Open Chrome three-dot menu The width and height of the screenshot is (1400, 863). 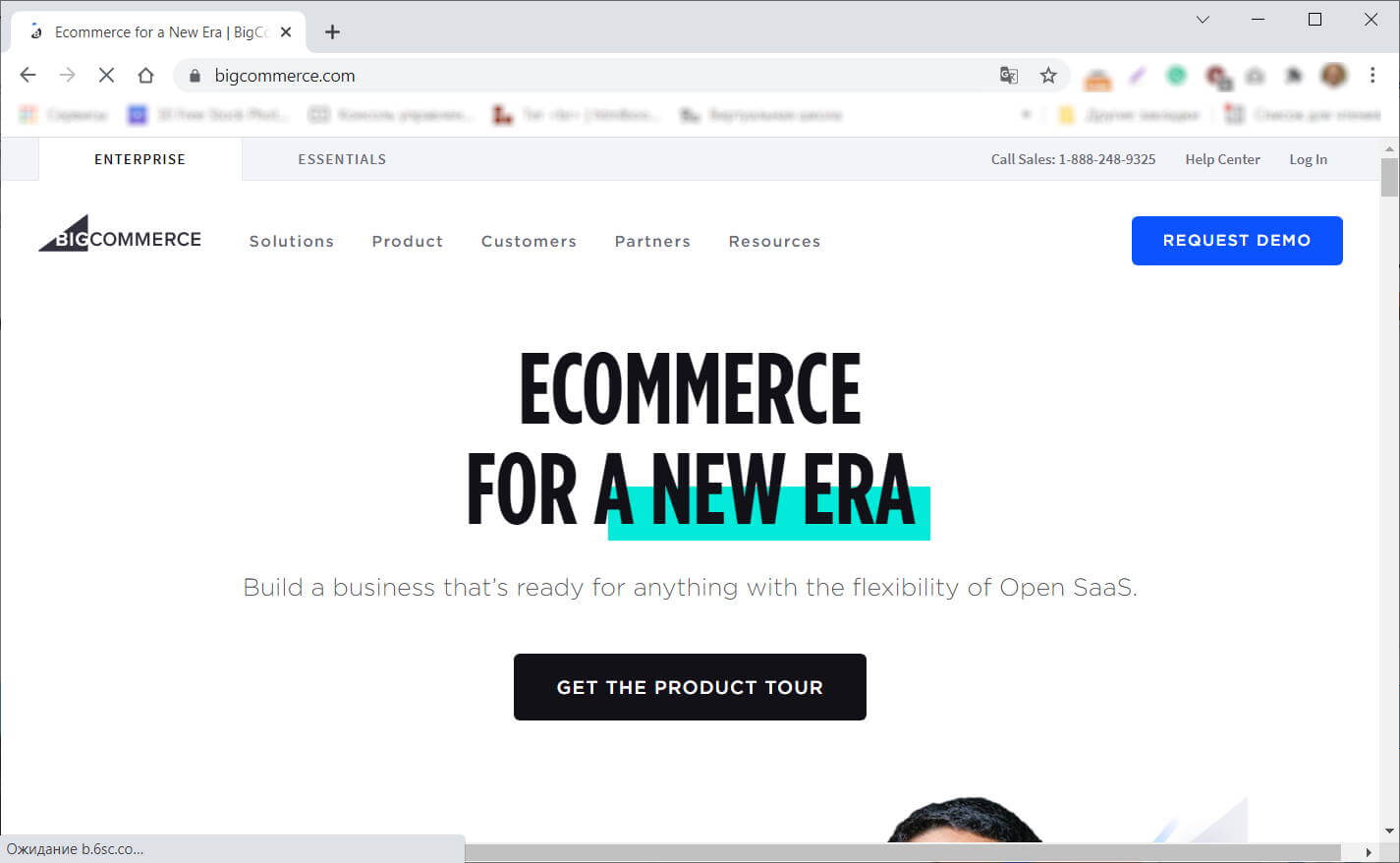pyautogui.click(x=1372, y=75)
